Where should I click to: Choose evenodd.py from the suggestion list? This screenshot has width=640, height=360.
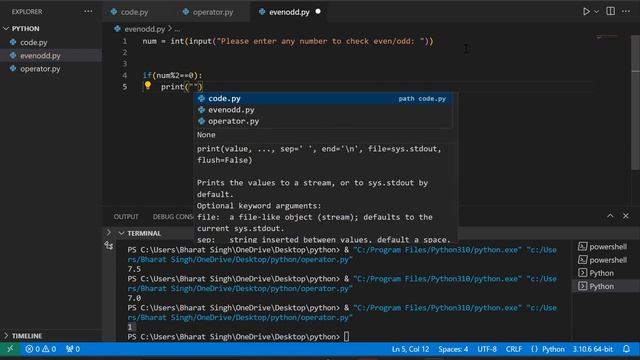322,110
